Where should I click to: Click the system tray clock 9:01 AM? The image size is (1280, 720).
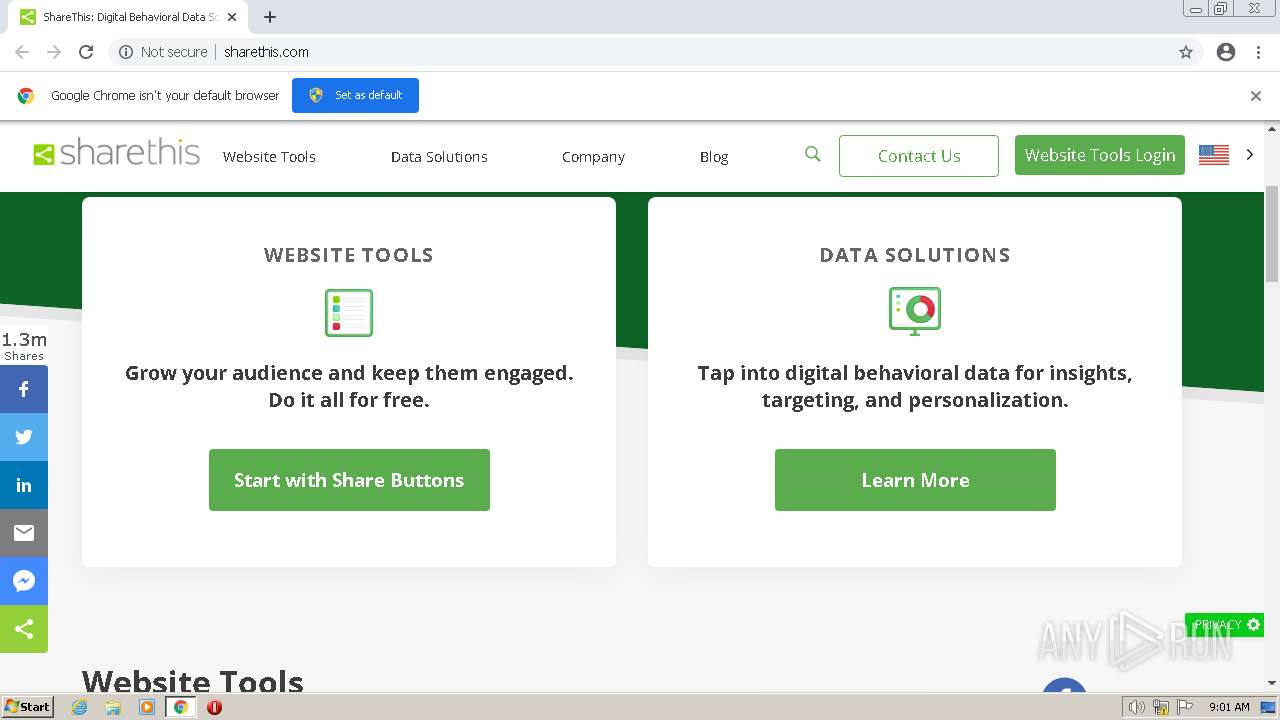click(x=1229, y=707)
